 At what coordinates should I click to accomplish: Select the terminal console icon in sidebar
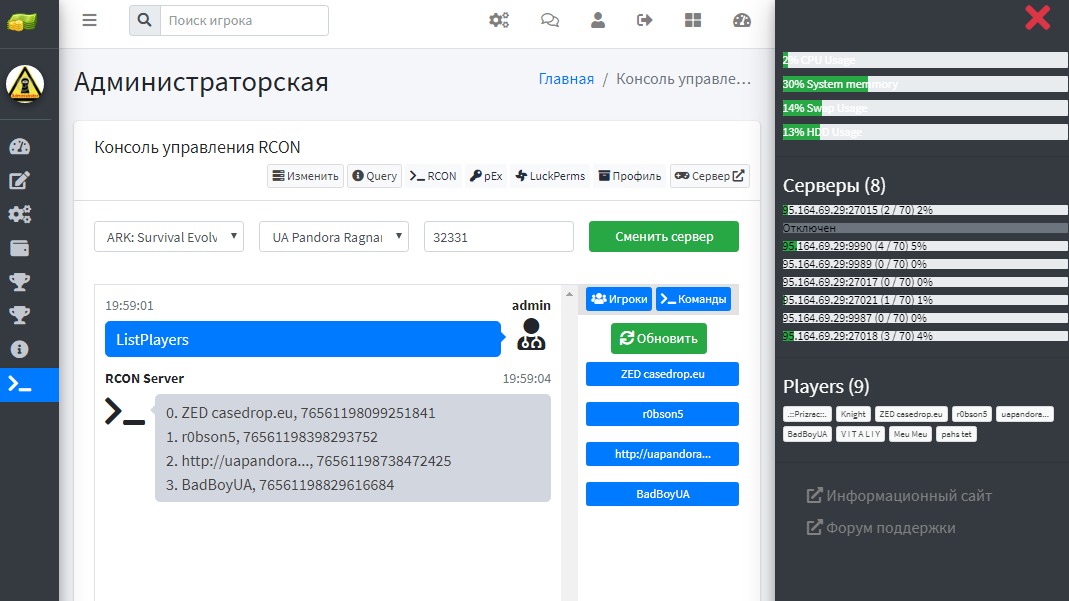[19, 384]
